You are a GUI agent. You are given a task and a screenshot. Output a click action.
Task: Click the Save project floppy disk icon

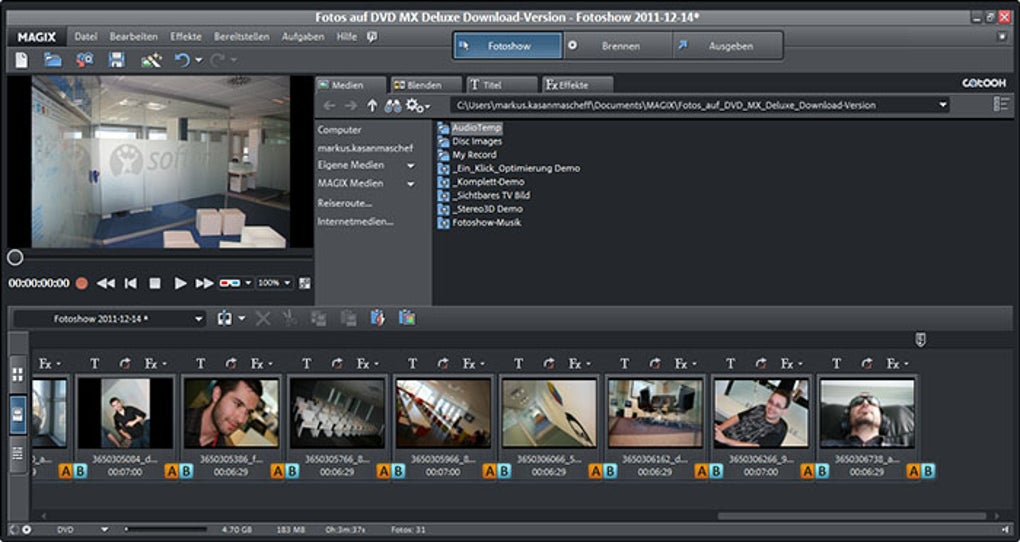tap(117, 60)
